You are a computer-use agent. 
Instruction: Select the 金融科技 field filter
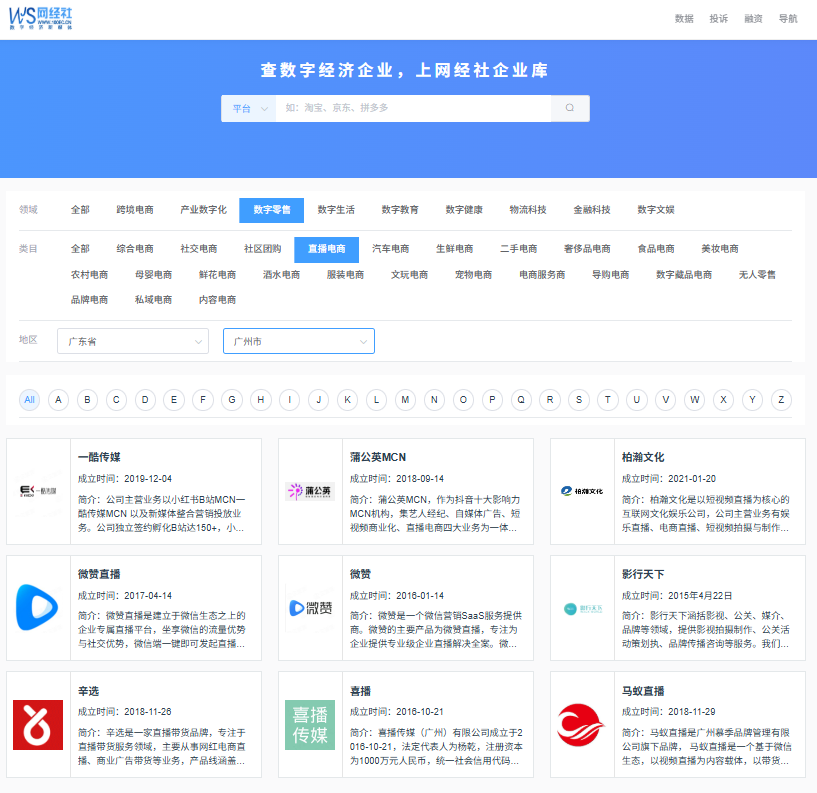592,210
